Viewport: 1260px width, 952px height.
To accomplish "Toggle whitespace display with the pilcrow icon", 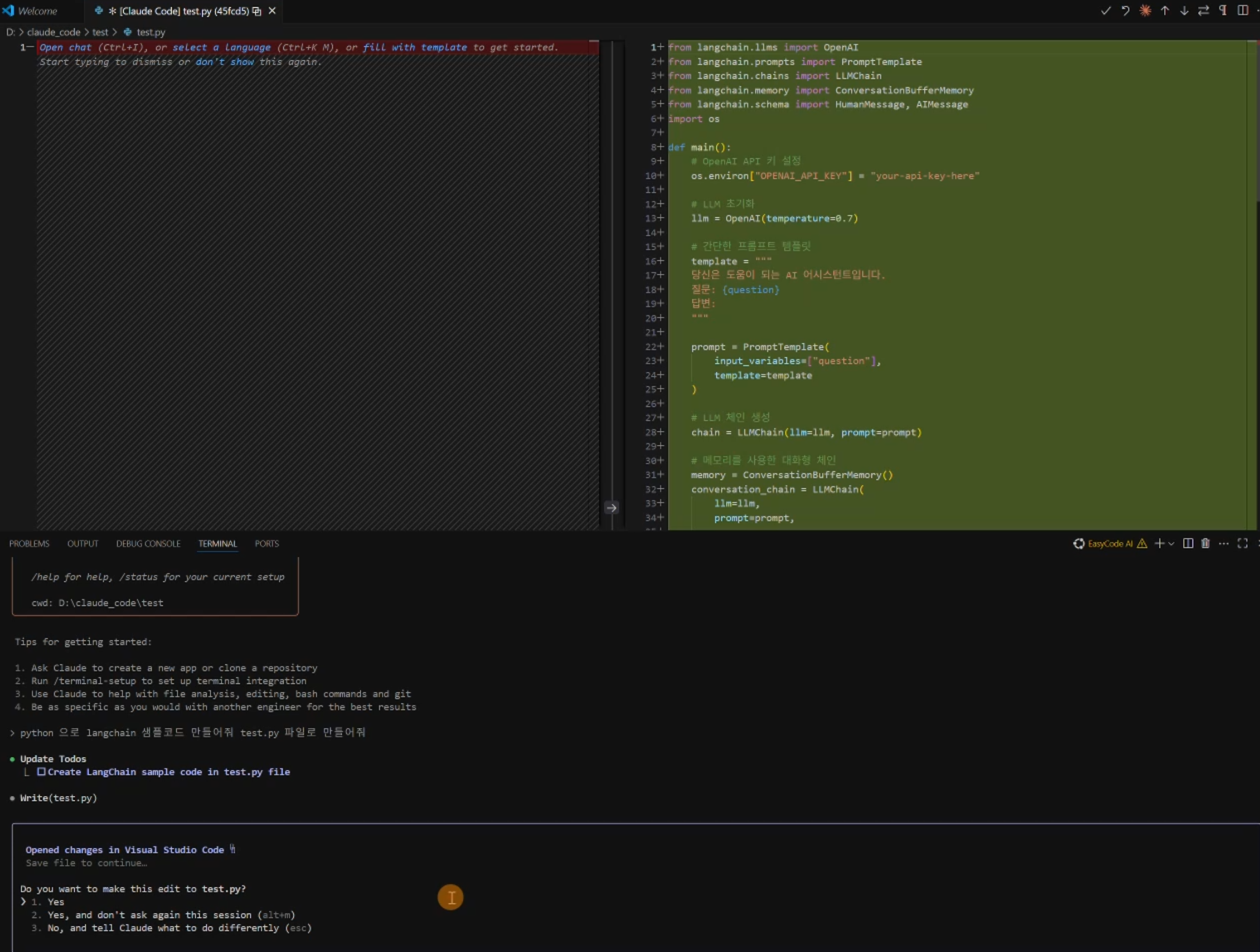I will 1223,11.
